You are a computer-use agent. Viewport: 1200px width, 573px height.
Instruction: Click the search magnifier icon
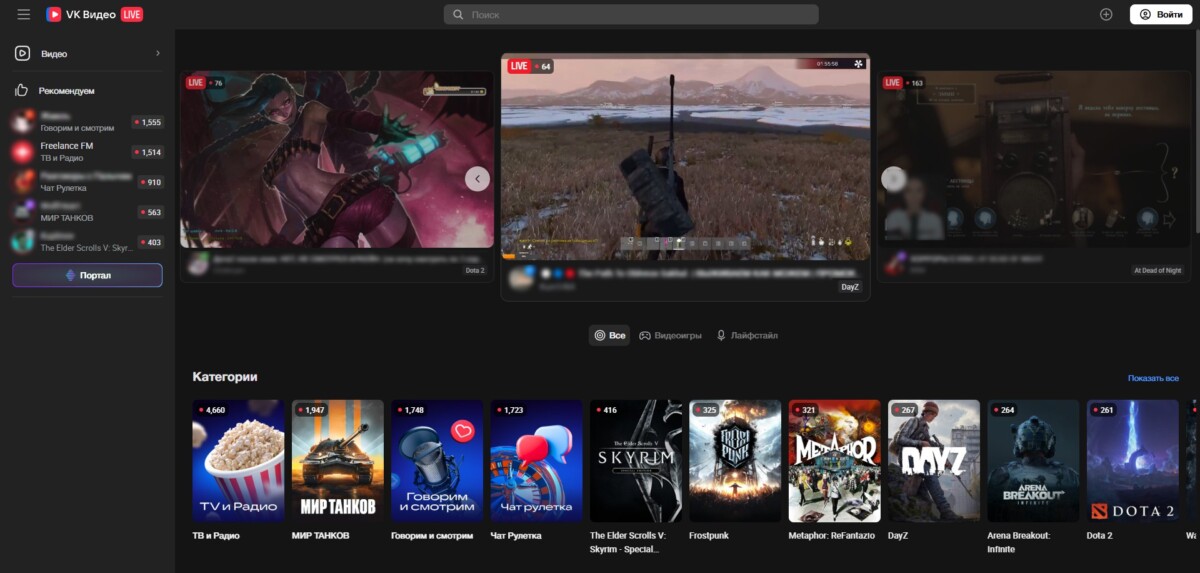[x=458, y=15]
